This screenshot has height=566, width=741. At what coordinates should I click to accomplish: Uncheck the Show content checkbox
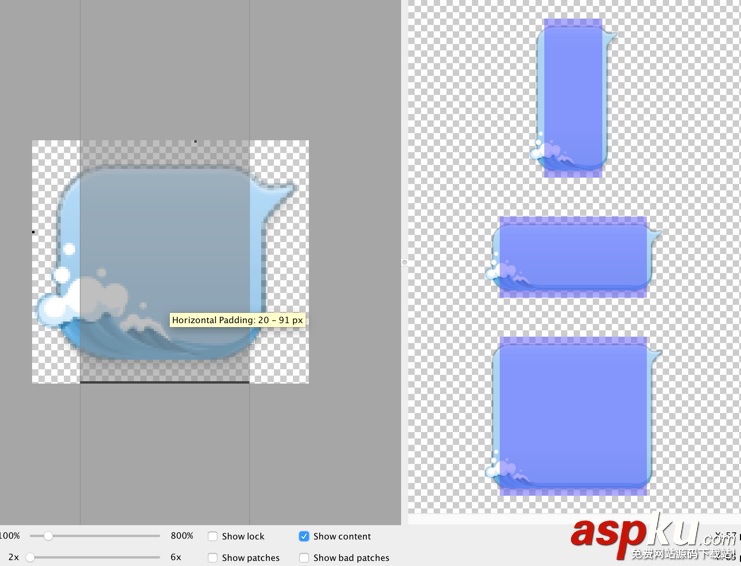pyautogui.click(x=304, y=536)
